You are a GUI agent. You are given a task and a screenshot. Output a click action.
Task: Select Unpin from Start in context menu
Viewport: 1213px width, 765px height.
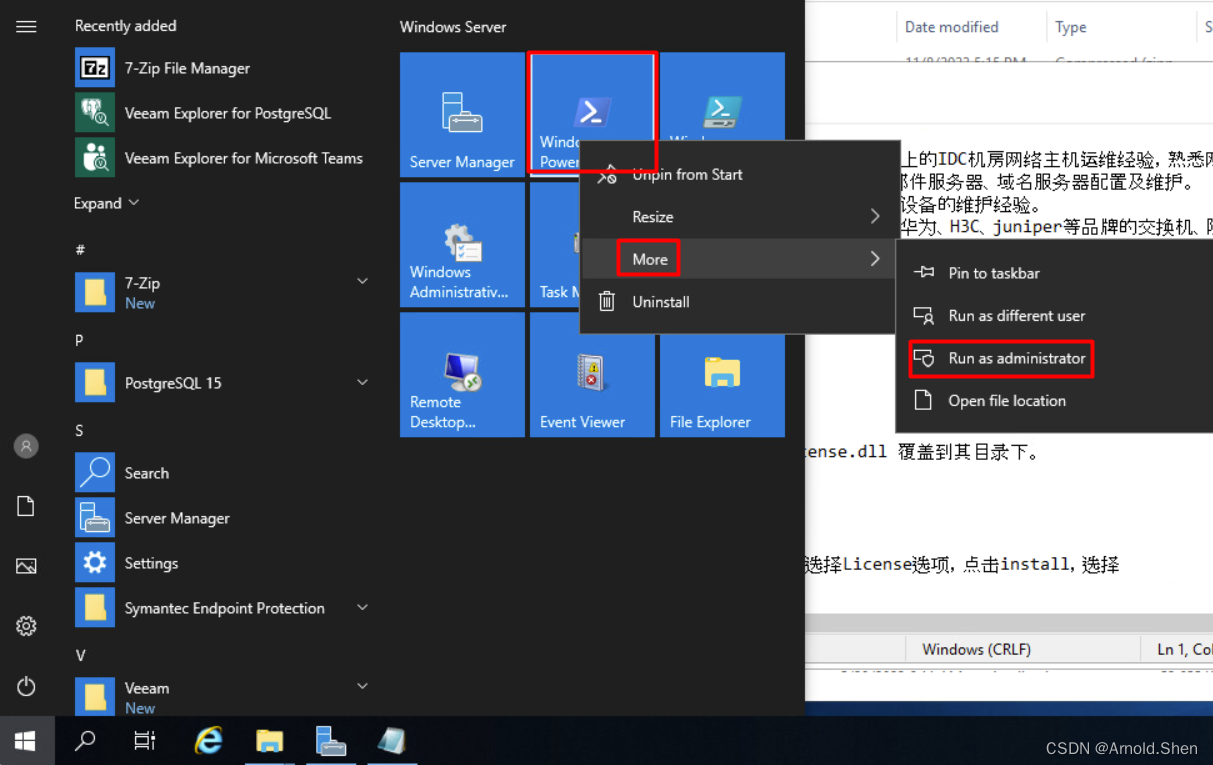(737, 174)
